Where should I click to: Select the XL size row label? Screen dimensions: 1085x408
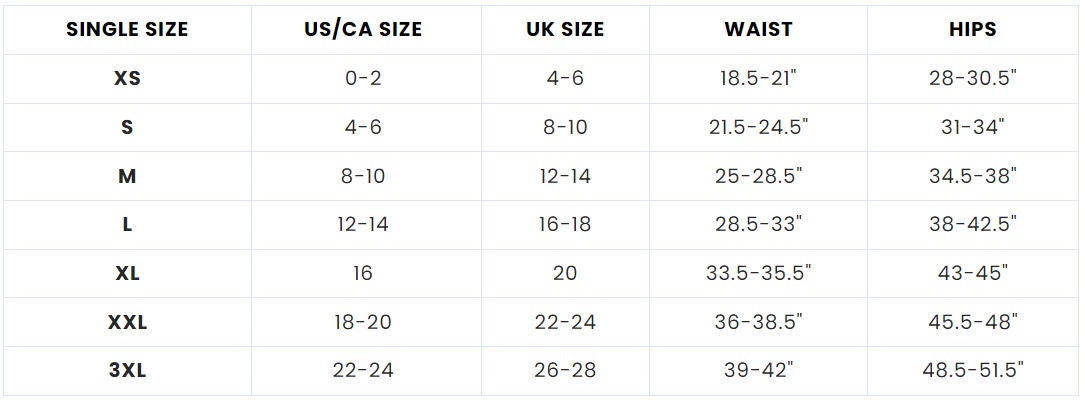tap(127, 273)
